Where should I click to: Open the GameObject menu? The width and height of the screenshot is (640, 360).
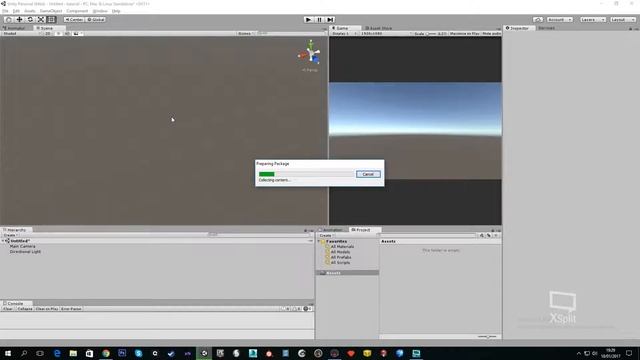(x=51, y=11)
